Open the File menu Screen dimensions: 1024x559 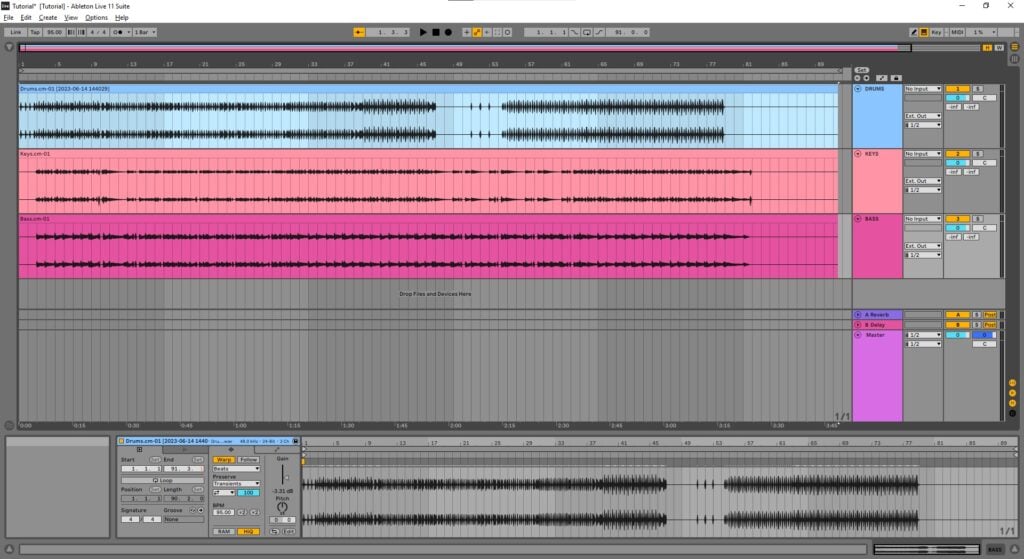tap(8, 18)
